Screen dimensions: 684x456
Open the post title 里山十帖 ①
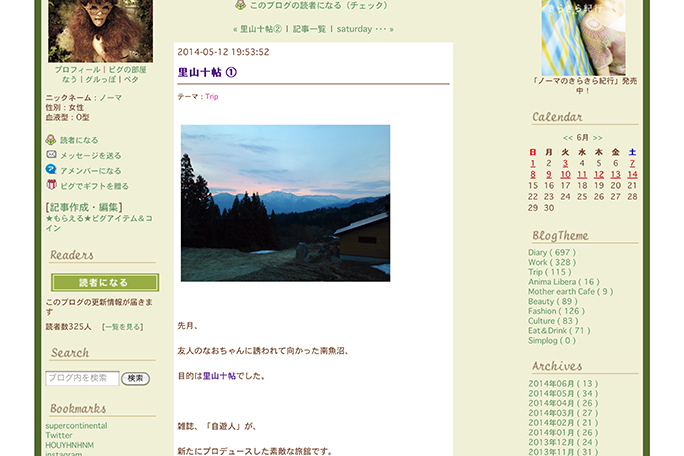pos(207,72)
